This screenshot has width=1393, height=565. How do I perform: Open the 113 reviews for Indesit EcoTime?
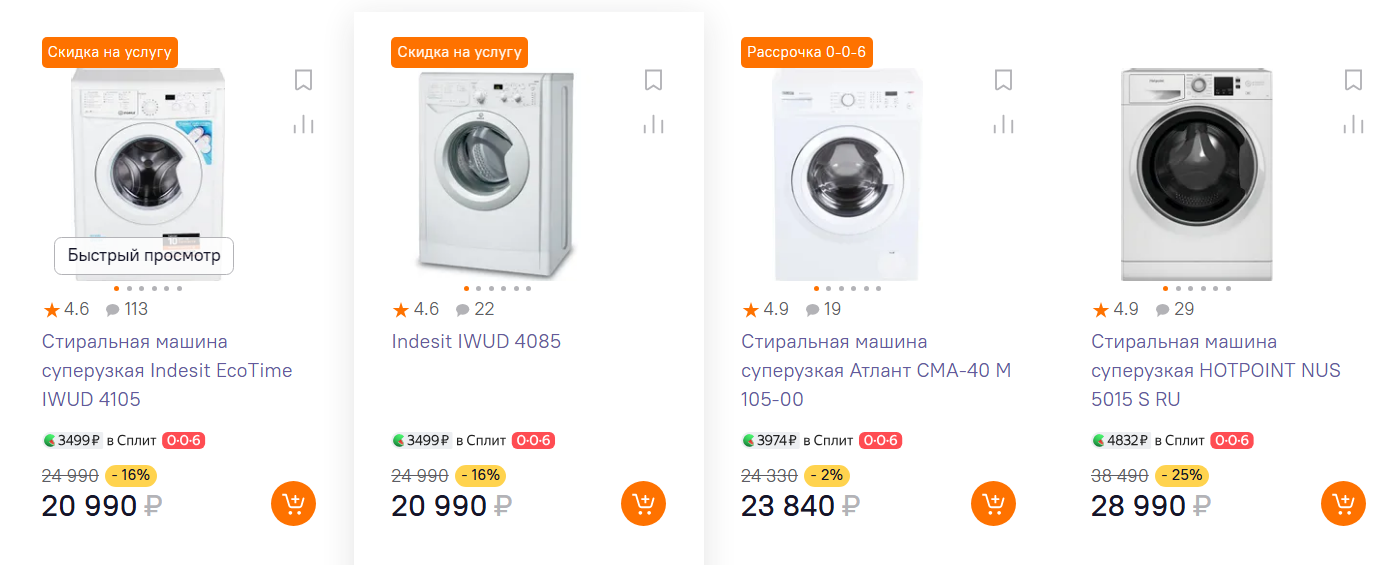127,309
